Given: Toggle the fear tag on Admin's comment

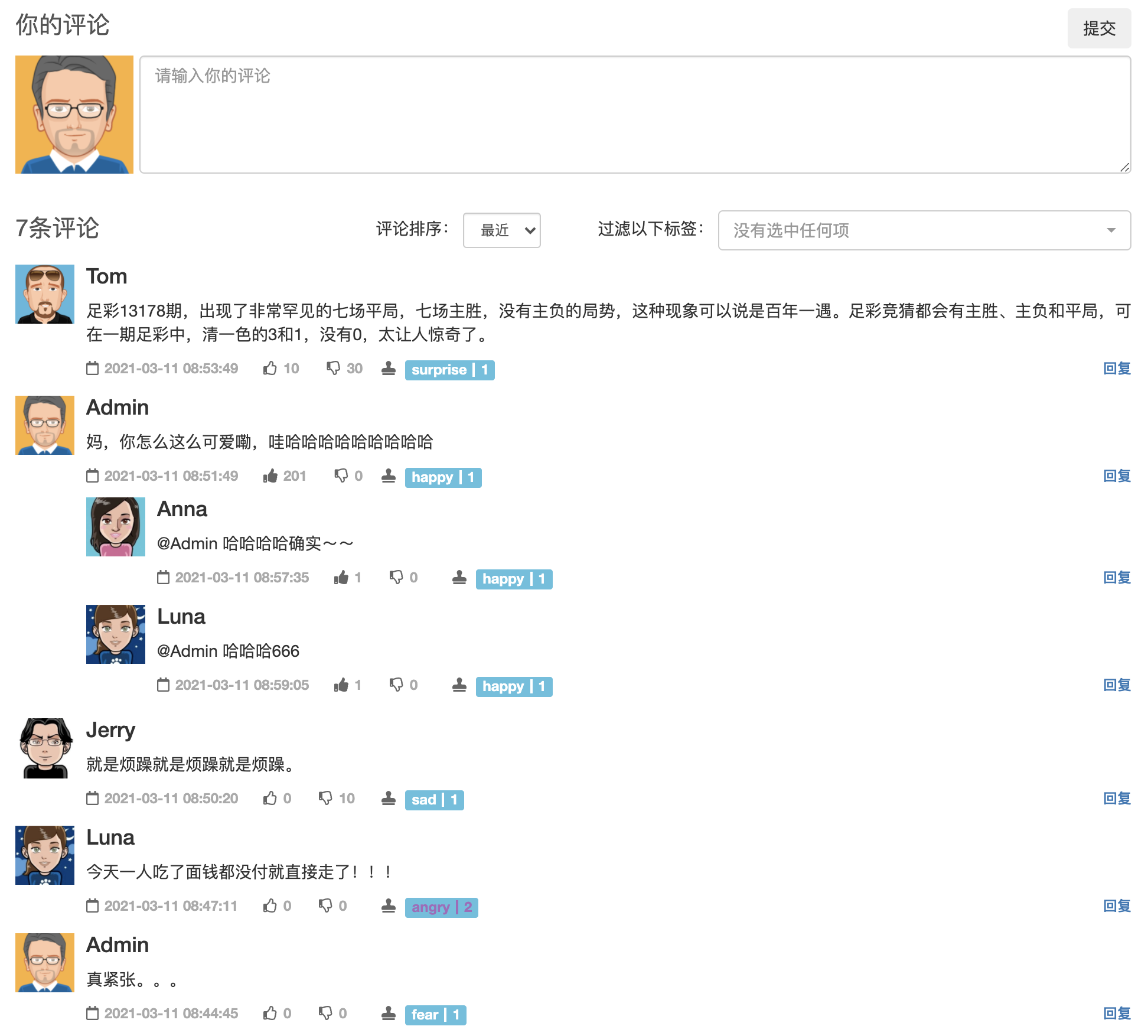Looking at the screenshot, I should (x=435, y=1015).
